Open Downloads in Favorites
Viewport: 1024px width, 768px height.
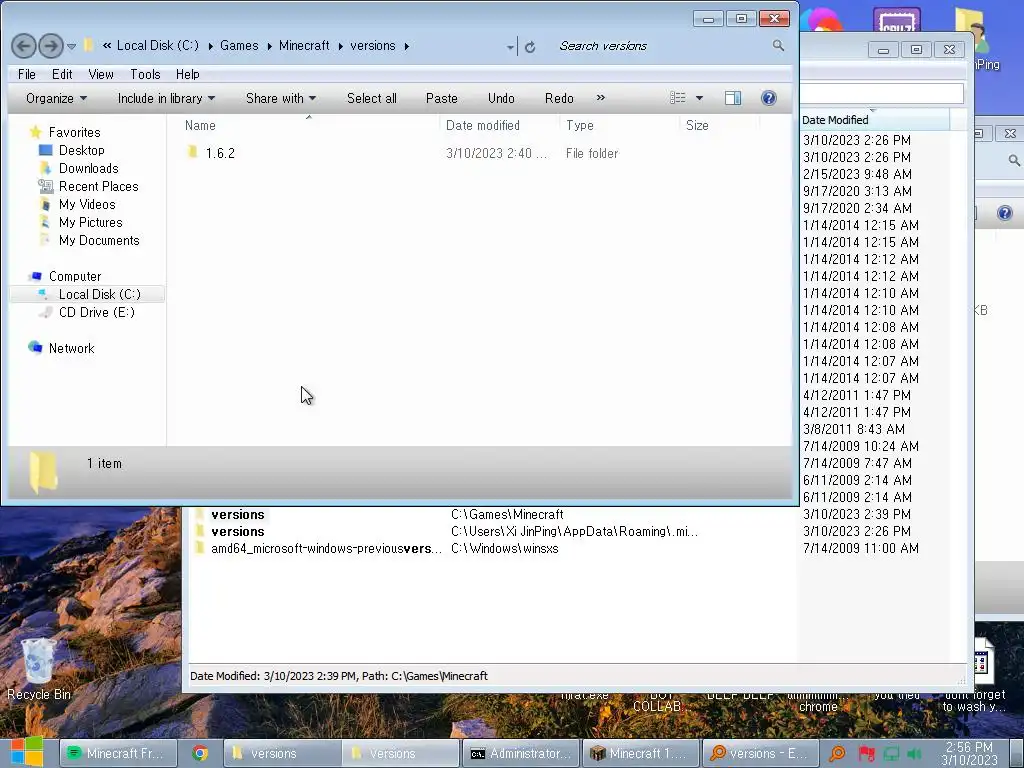[88, 168]
